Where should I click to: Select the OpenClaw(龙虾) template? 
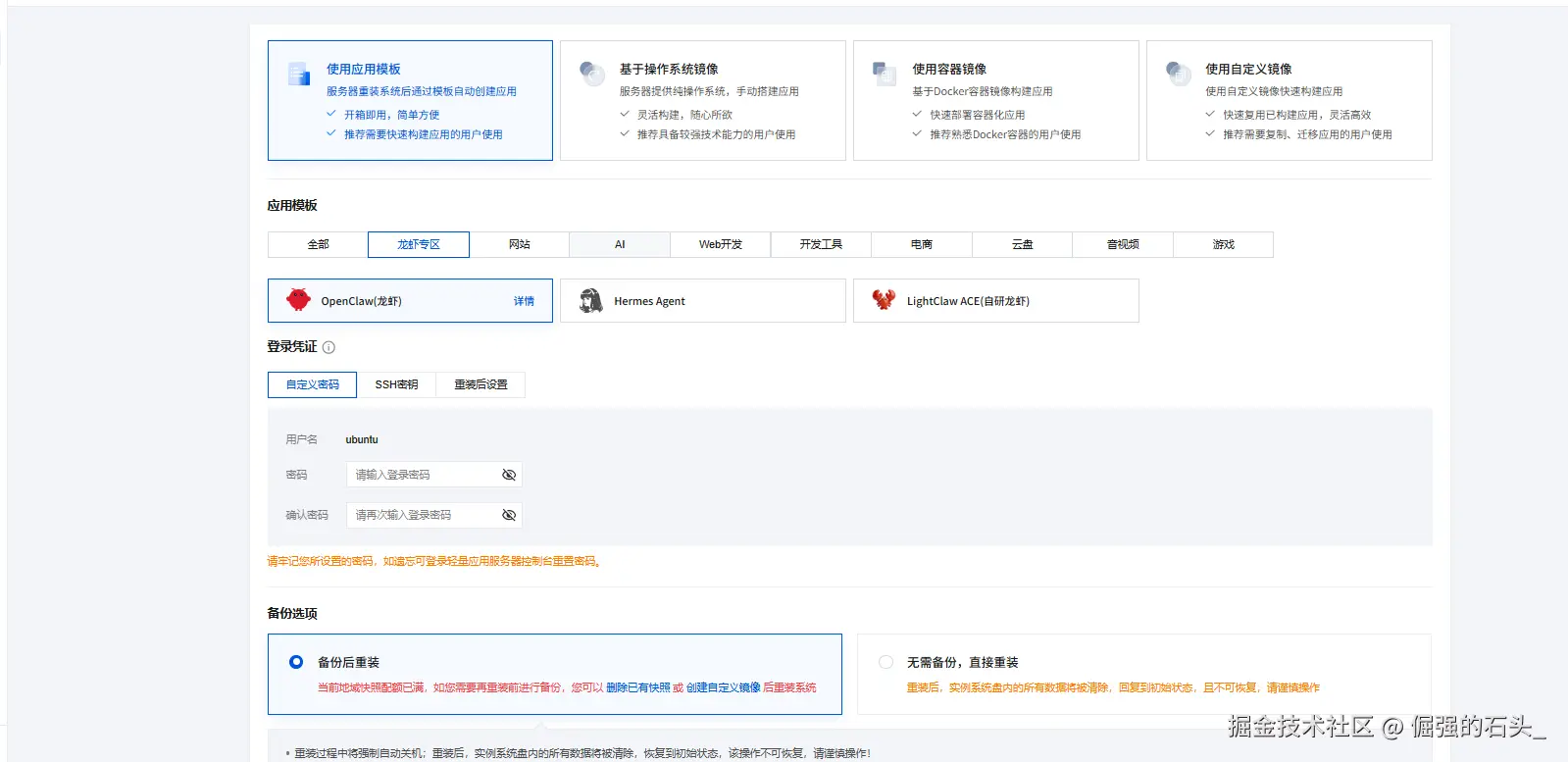pyautogui.click(x=410, y=301)
